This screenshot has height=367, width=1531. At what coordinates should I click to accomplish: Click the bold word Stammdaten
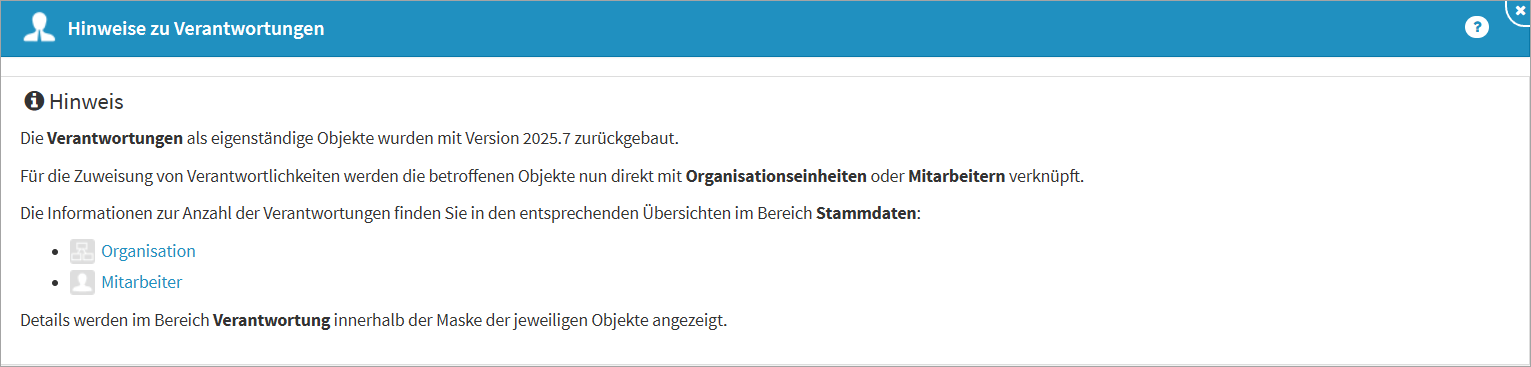pyautogui.click(x=866, y=213)
